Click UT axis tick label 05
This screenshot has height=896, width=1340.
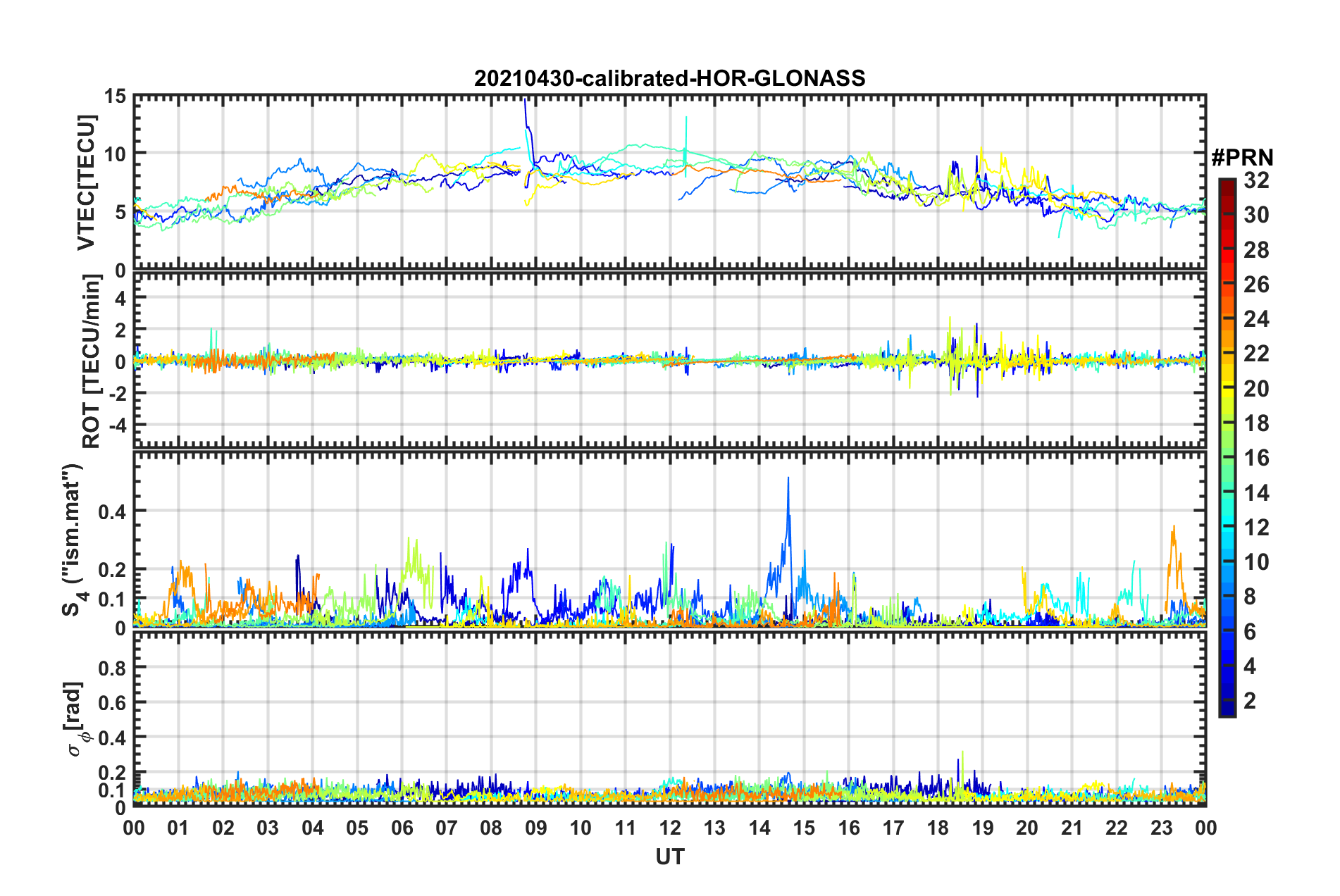(x=357, y=828)
